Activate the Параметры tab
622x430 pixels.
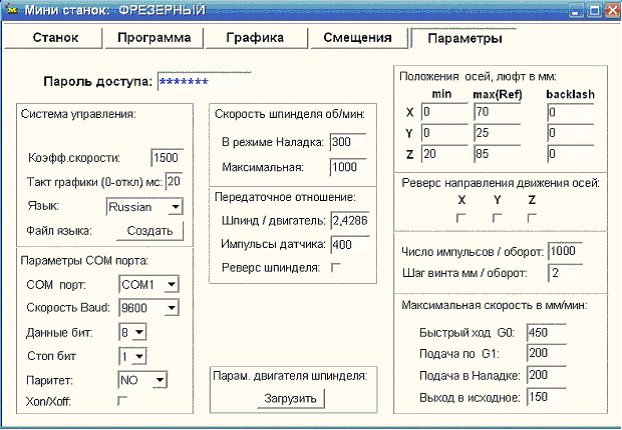pyautogui.click(x=465, y=38)
